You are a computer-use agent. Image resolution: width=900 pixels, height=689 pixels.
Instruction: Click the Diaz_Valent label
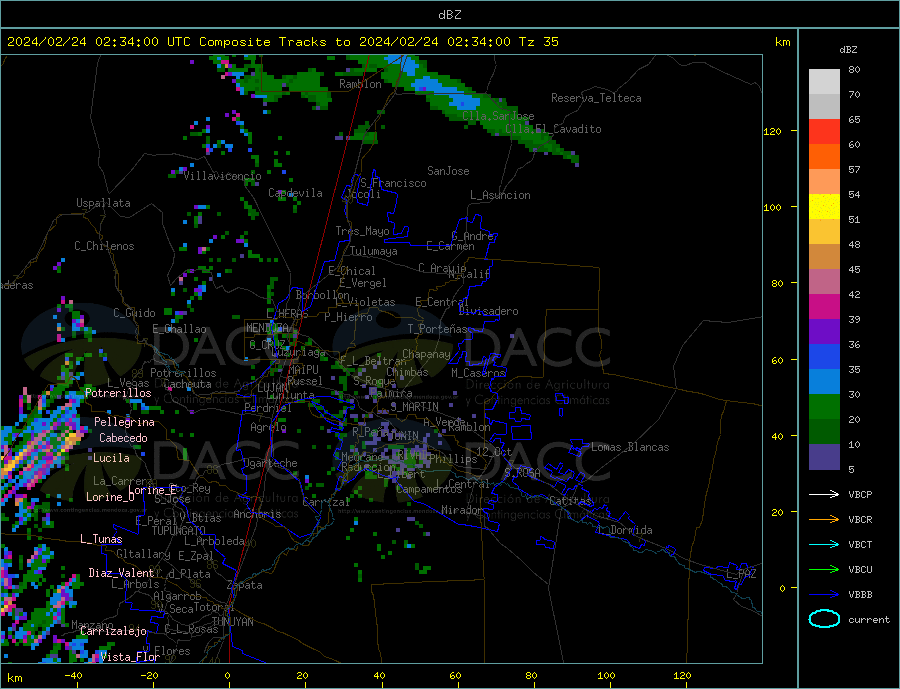(x=121, y=573)
